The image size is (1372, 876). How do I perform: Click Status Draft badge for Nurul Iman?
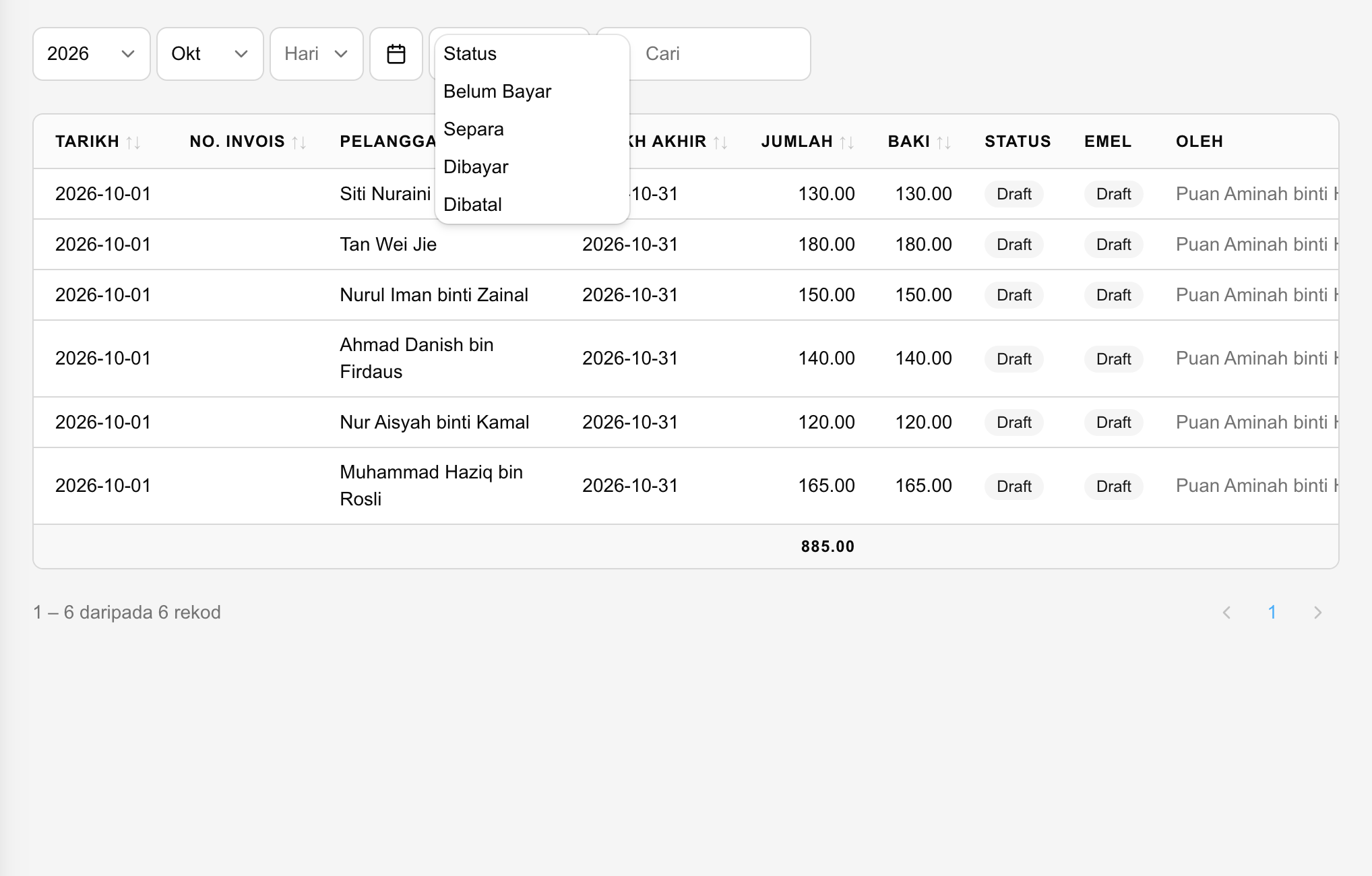click(x=1014, y=295)
